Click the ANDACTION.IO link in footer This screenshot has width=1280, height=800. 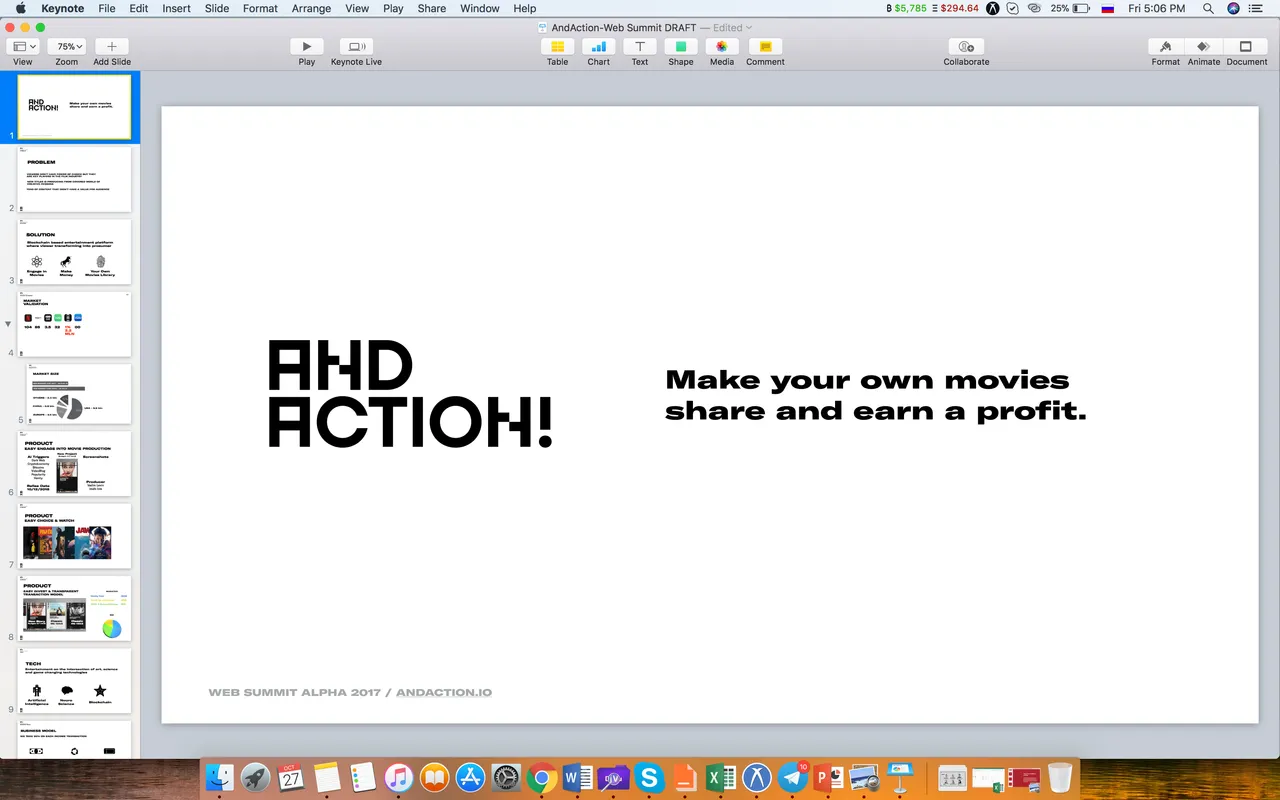(x=444, y=692)
